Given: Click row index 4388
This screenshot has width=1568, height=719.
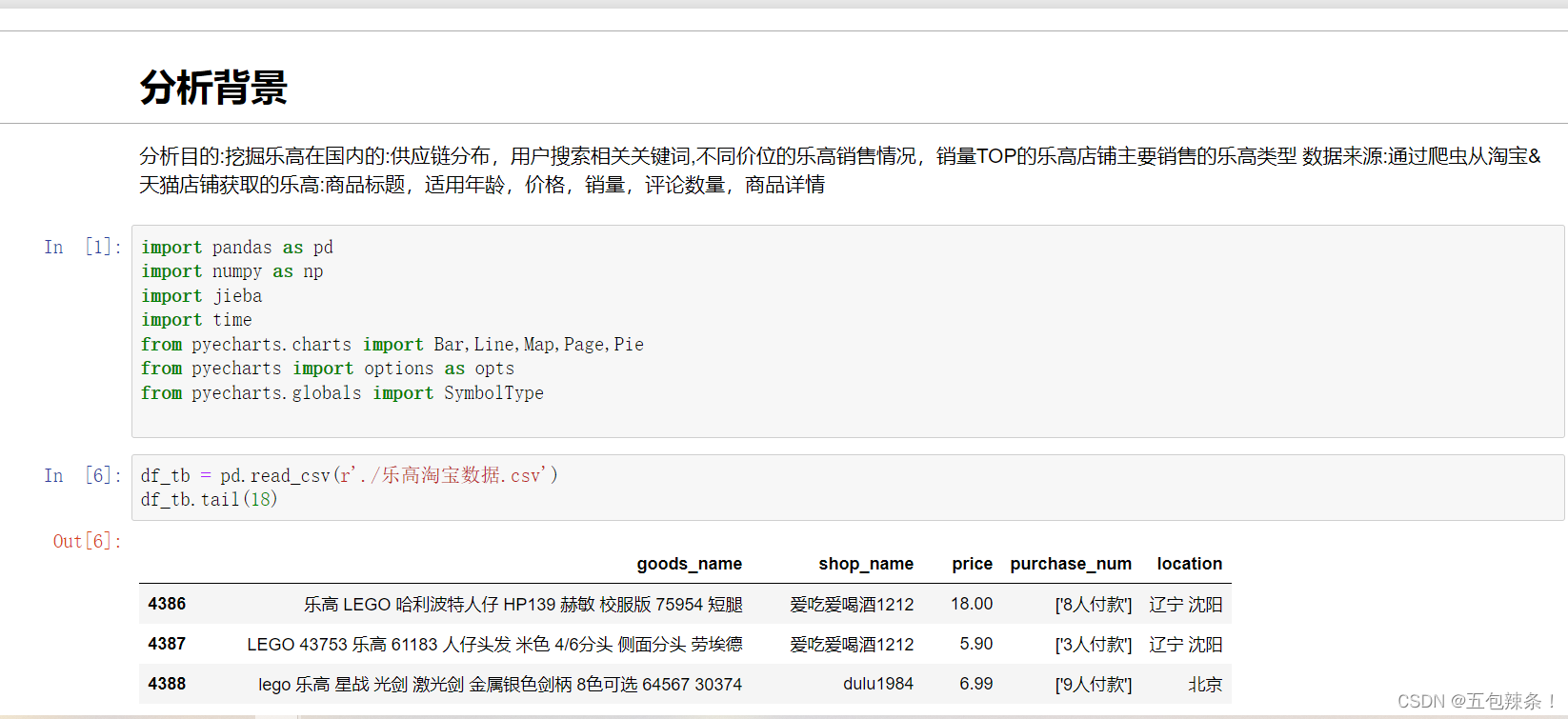Looking at the screenshot, I should point(167,684).
